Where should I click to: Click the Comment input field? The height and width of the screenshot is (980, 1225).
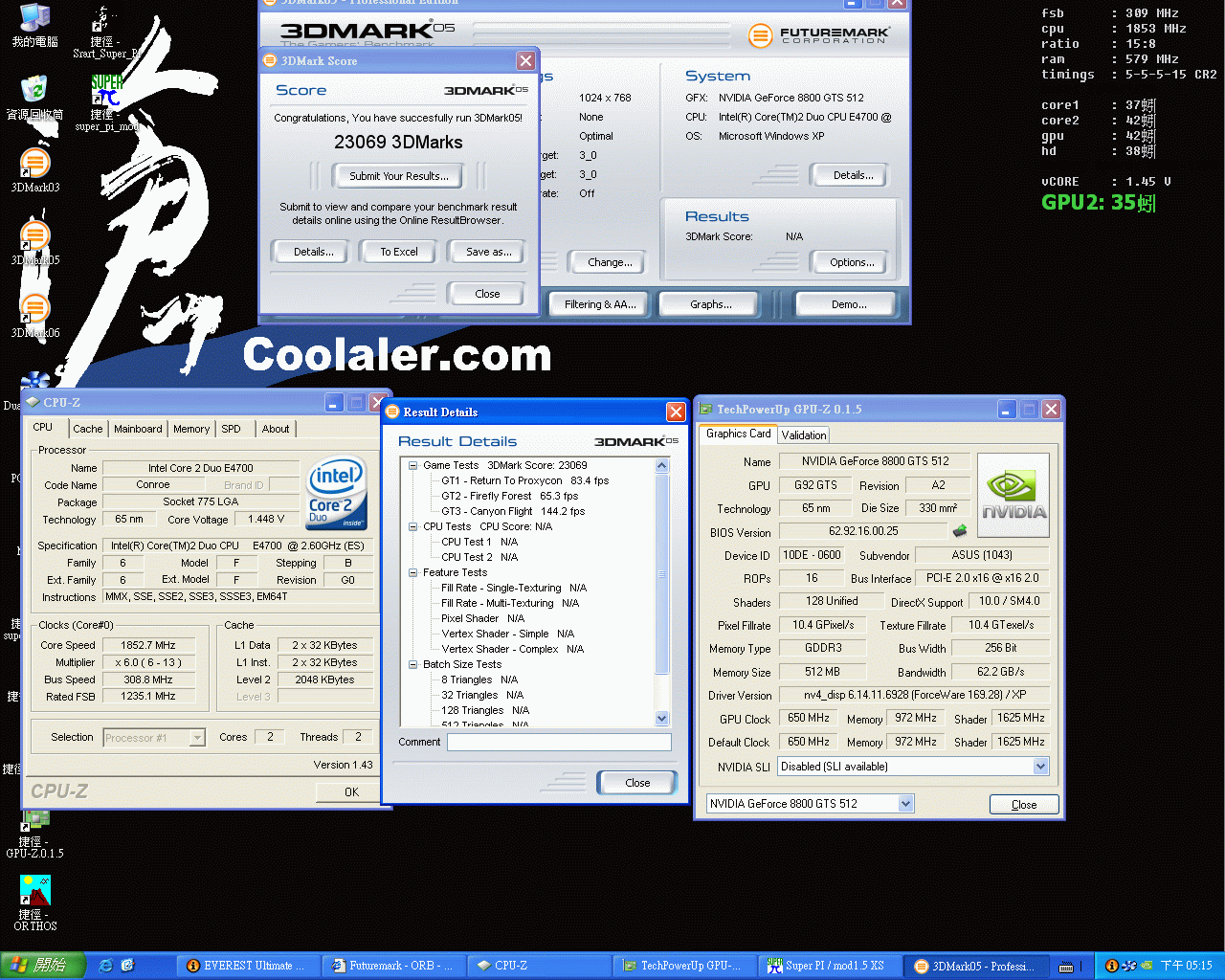click(559, 743)
